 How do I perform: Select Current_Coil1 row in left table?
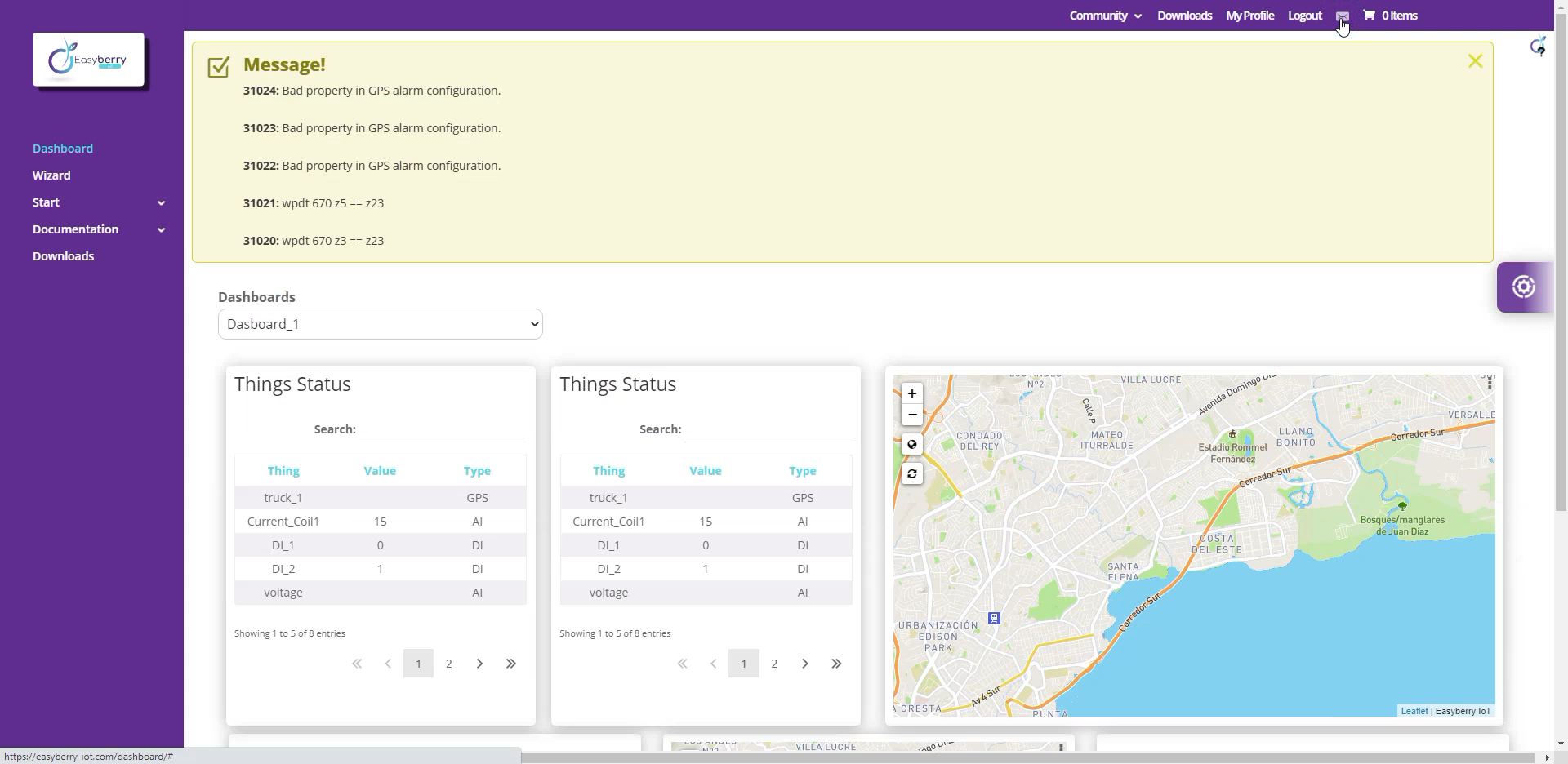point(381,522)
